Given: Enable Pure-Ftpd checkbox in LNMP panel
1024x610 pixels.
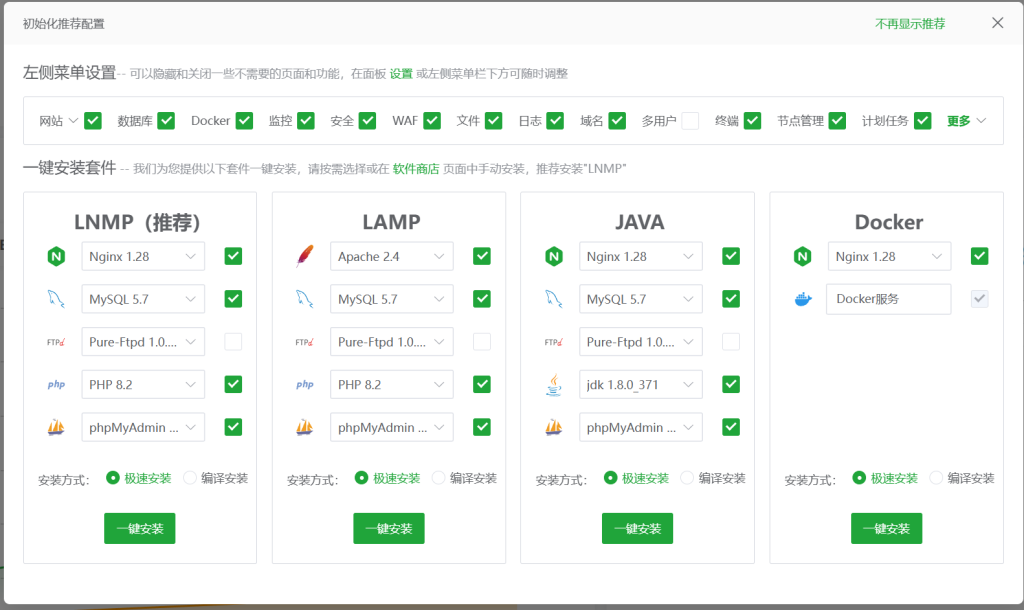Looking at the screenshot, I should (x=233, y=342).
